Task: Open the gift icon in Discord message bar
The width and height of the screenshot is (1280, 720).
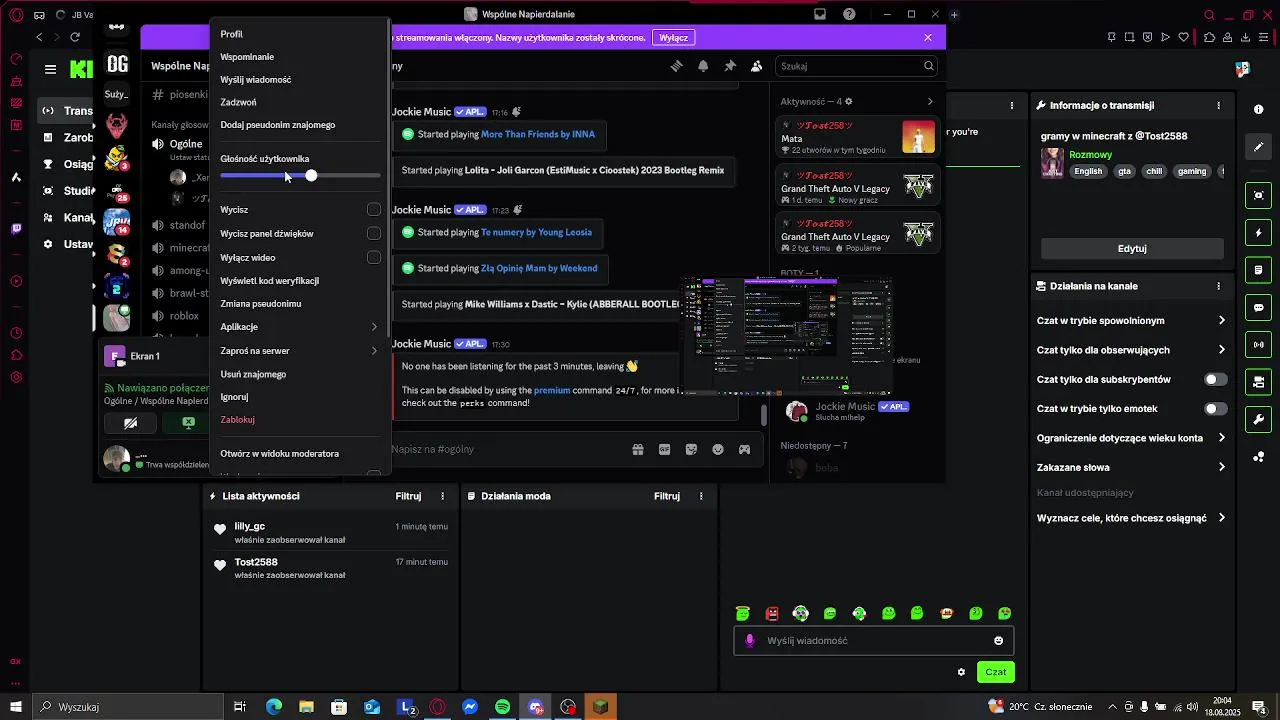Action: click(638, 450)
